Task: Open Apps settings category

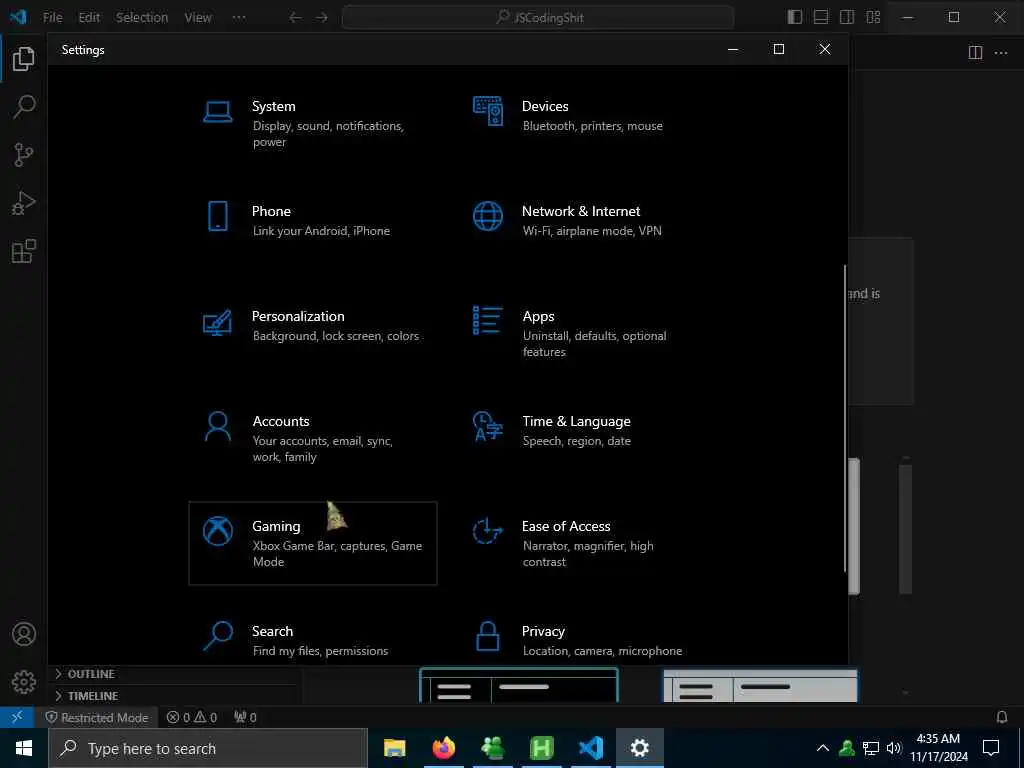Action: coord(583,333)
